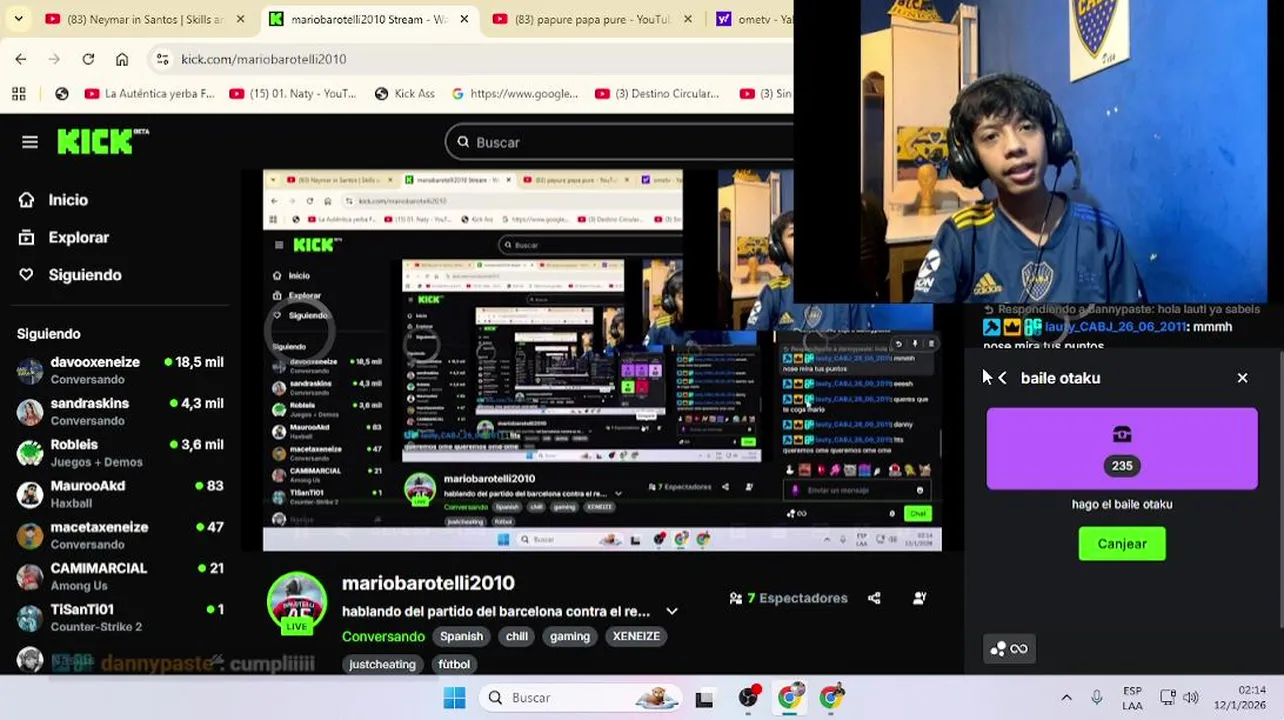This screenshot has height=720, width=1284.
Task: Open the Kick Ass bookmark
Action: 405,93
